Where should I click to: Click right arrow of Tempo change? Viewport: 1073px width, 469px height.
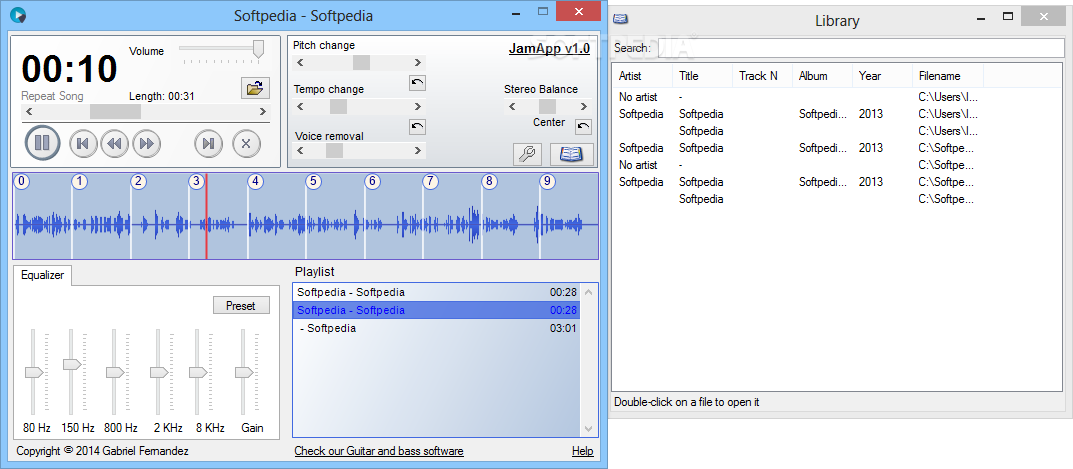(417, 106)
